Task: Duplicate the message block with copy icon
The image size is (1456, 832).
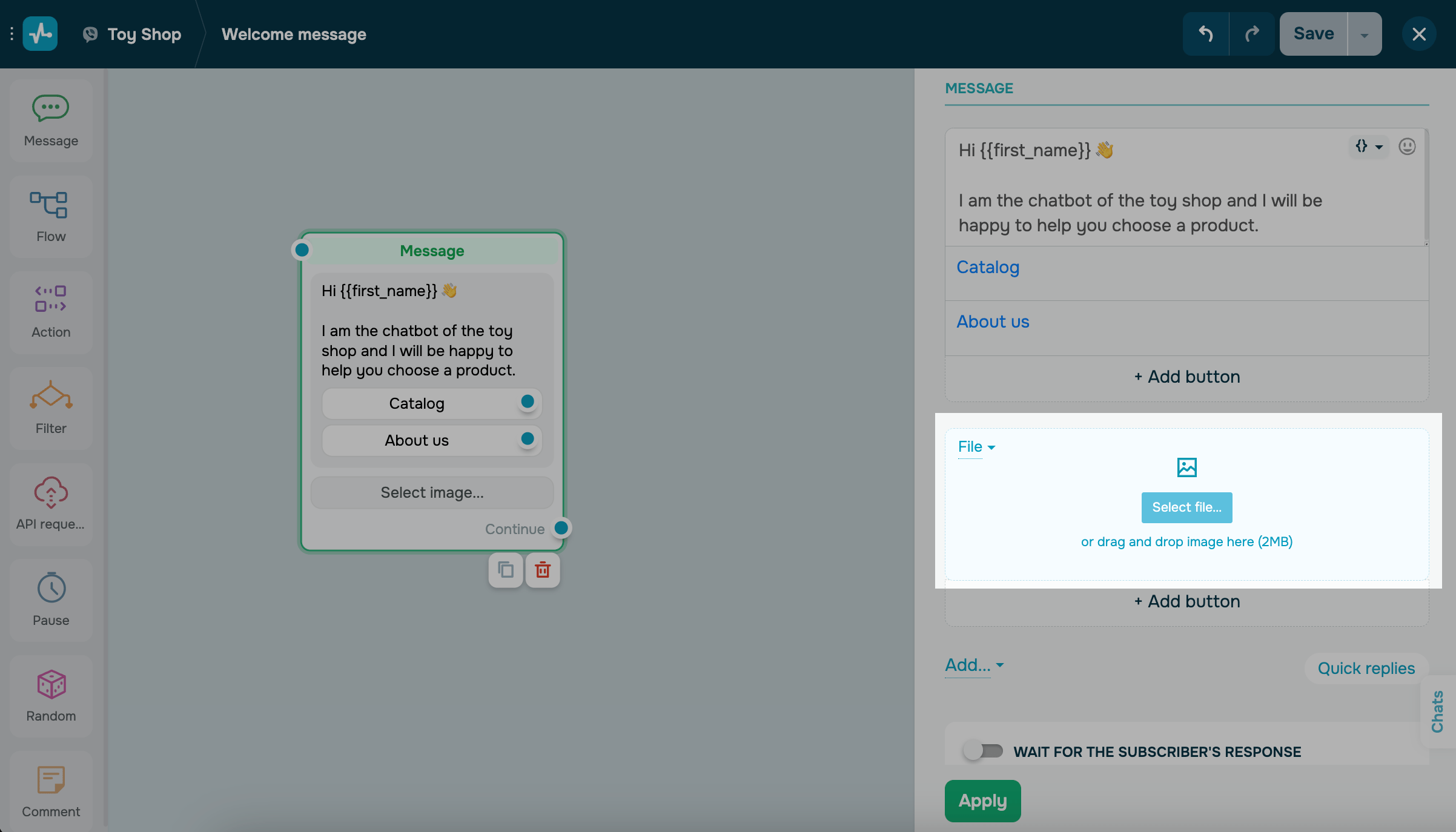Action: click(506, 570)
